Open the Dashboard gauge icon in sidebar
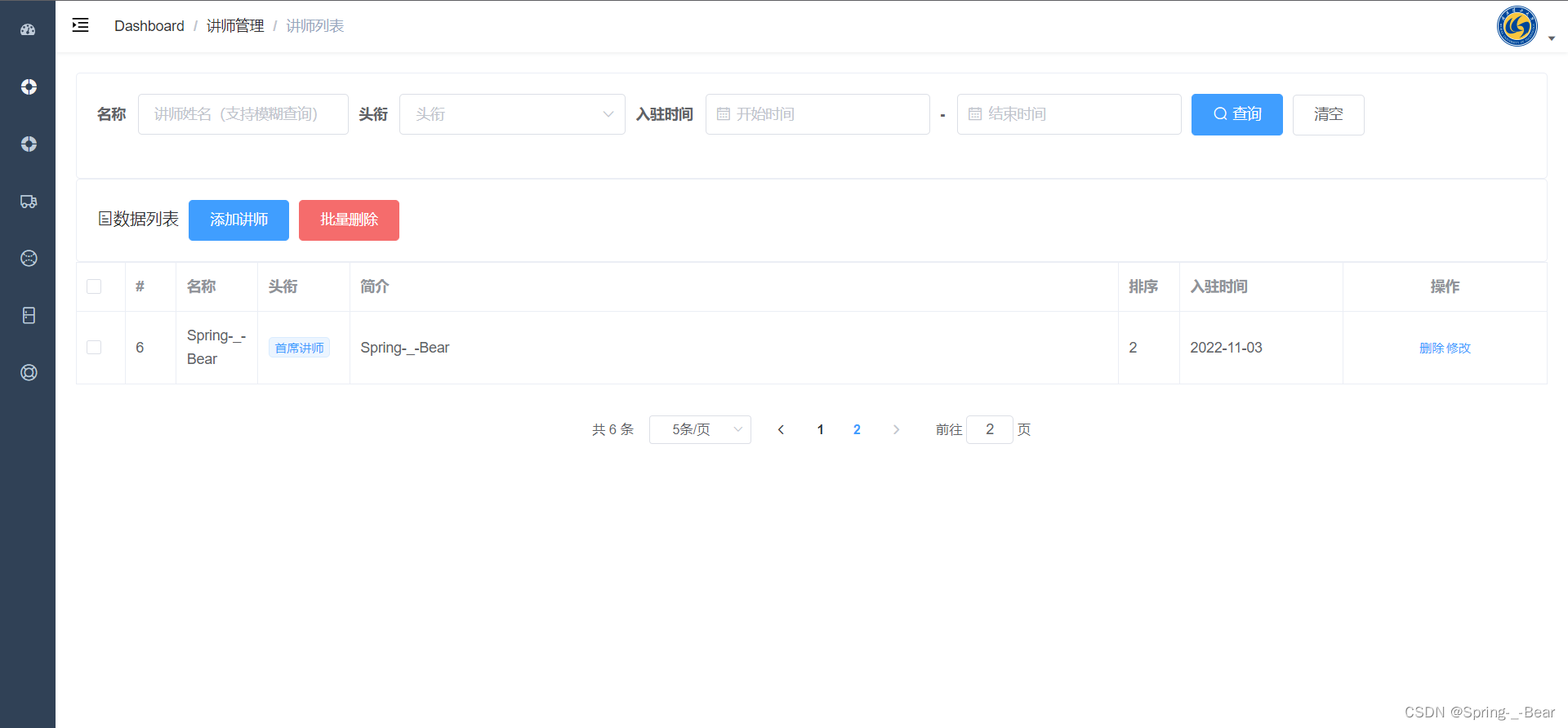Viewport: 1568px width, 728px height. coord(28,29)
